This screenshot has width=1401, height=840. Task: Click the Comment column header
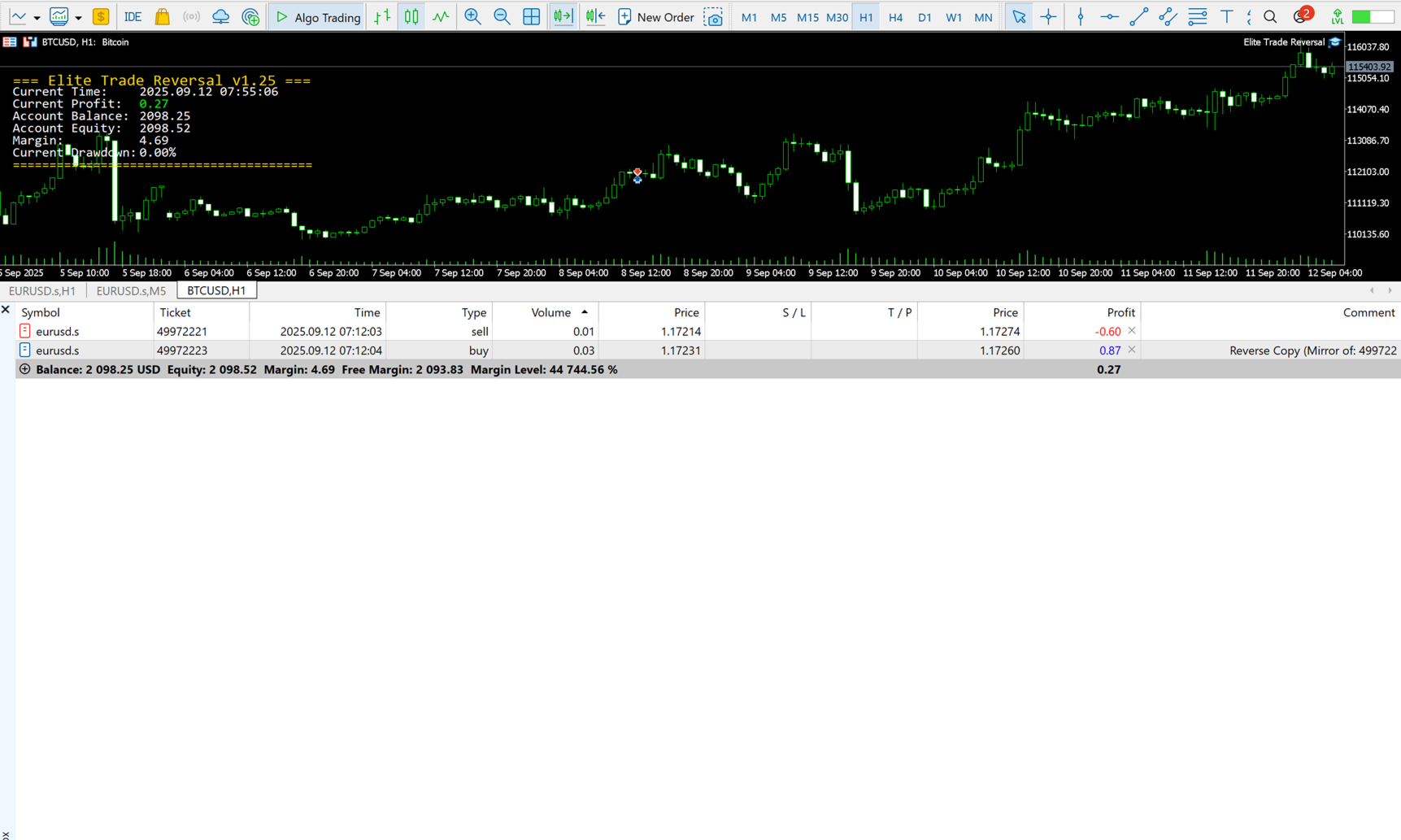point(1271,312)
